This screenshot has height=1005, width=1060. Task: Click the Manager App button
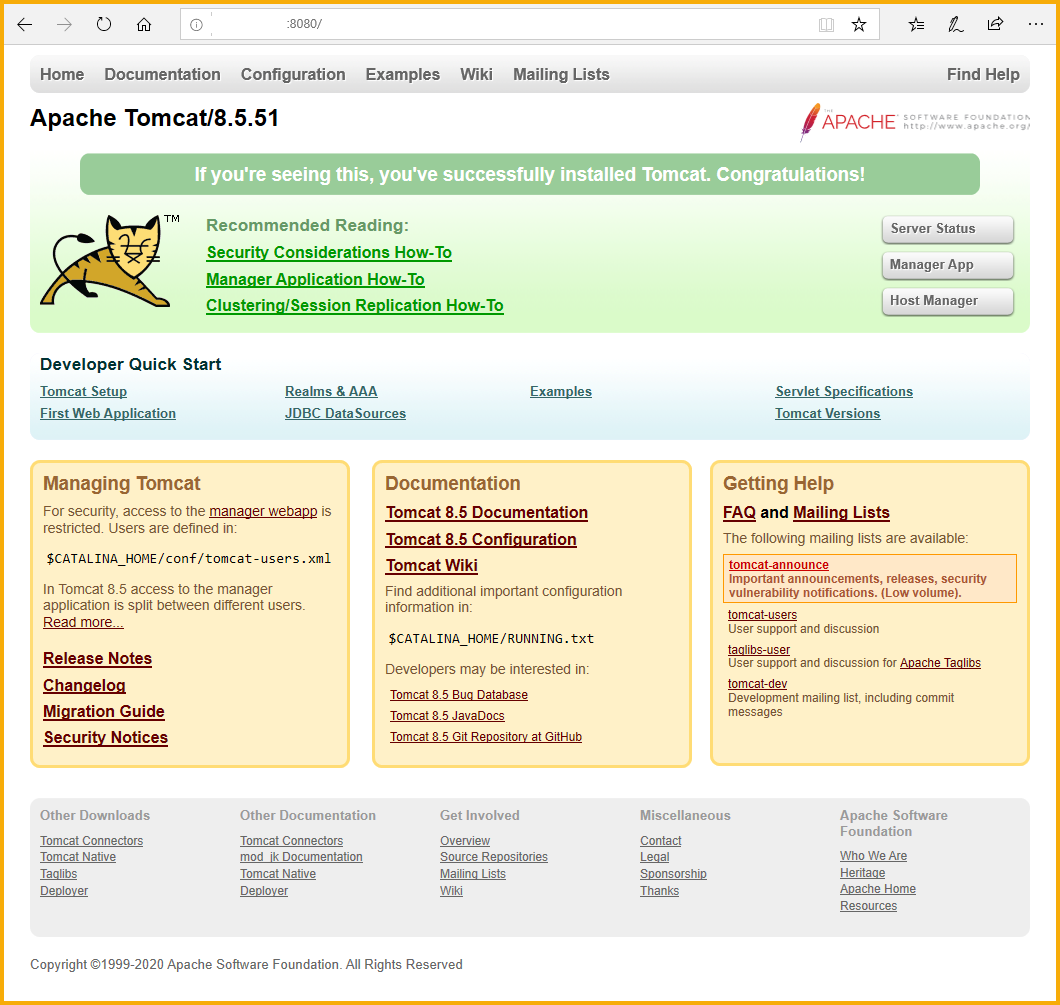click(x=947, y=265)
